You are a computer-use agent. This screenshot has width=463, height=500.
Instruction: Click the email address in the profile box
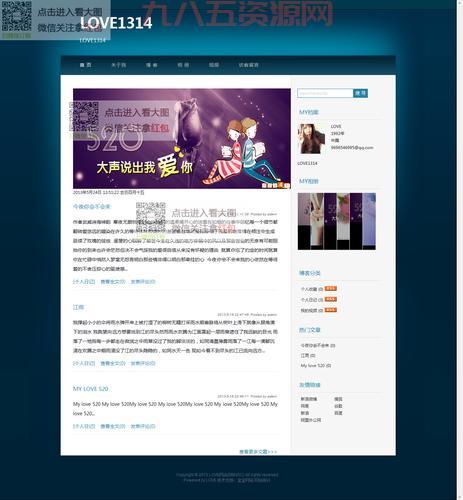click(x=352, y=147)
